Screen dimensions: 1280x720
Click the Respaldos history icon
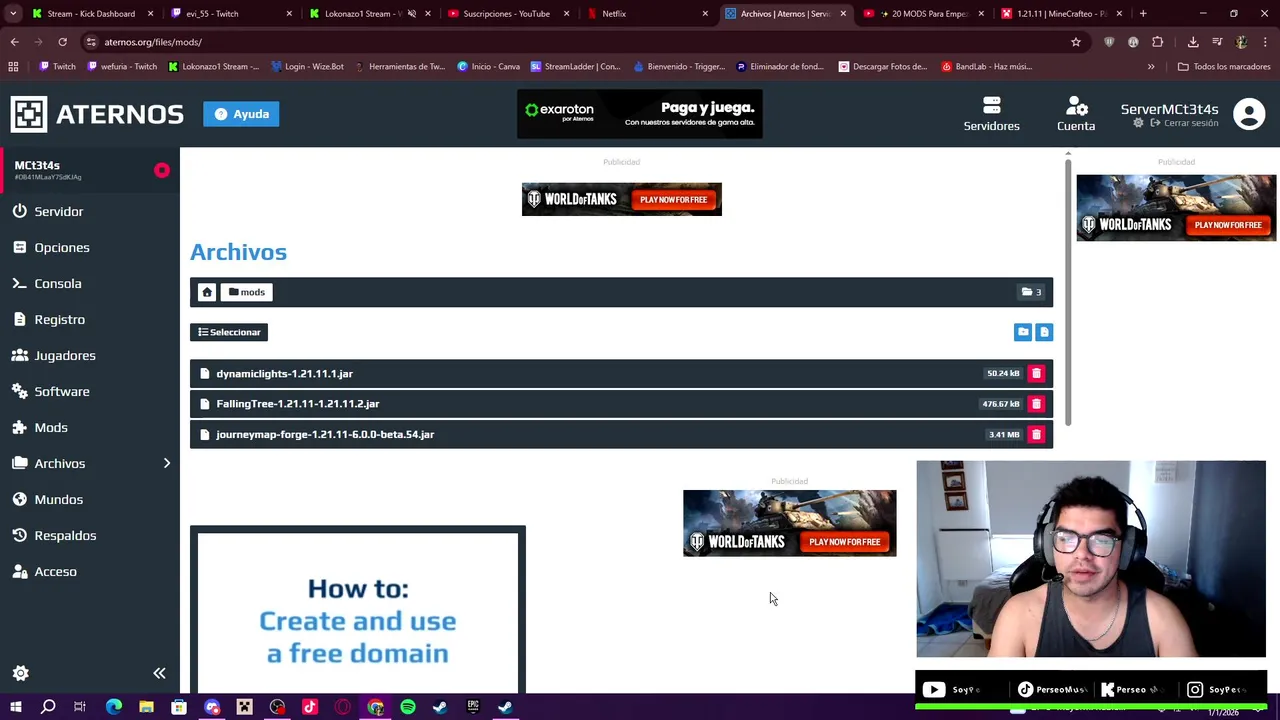coord(19,535)
